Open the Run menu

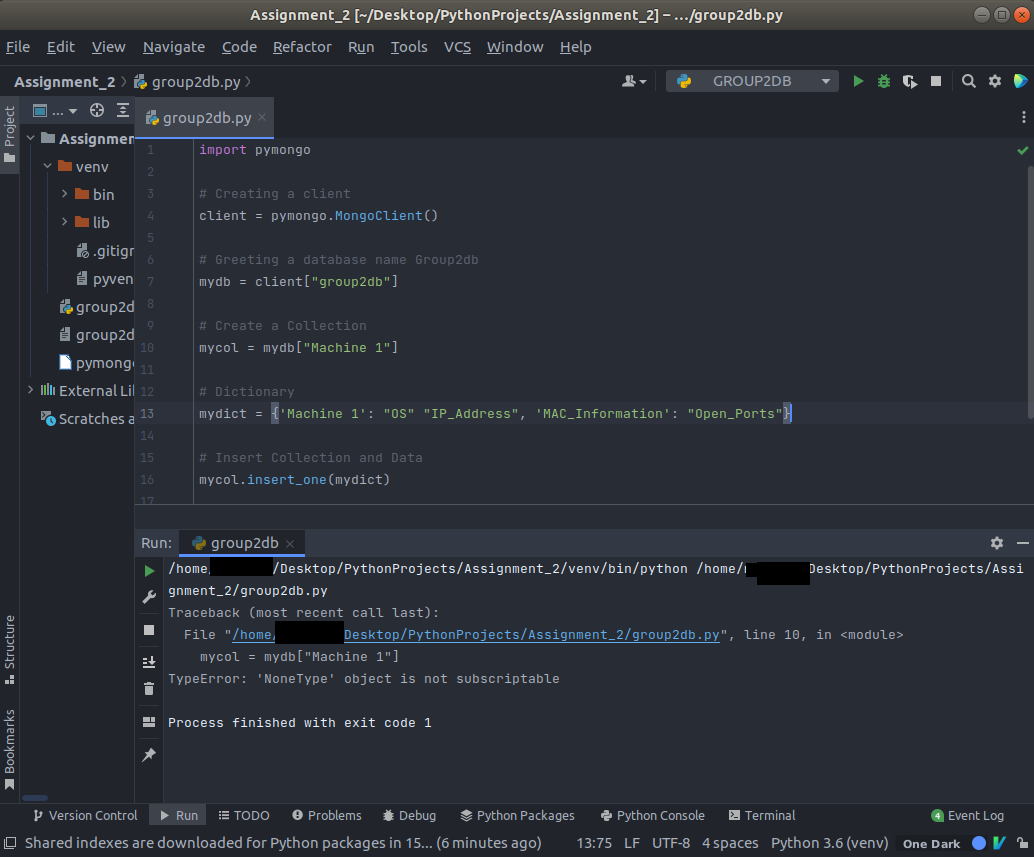[x=361, y=46]
